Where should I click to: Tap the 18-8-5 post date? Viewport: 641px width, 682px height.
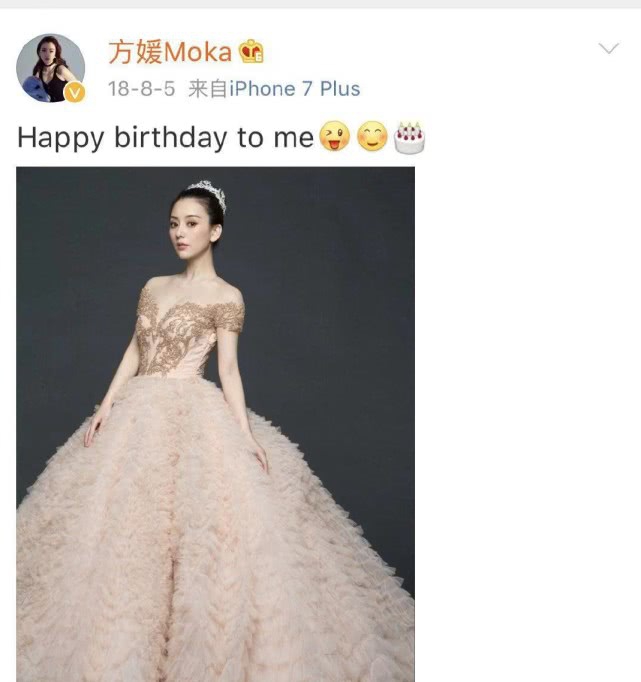point(141,89)
